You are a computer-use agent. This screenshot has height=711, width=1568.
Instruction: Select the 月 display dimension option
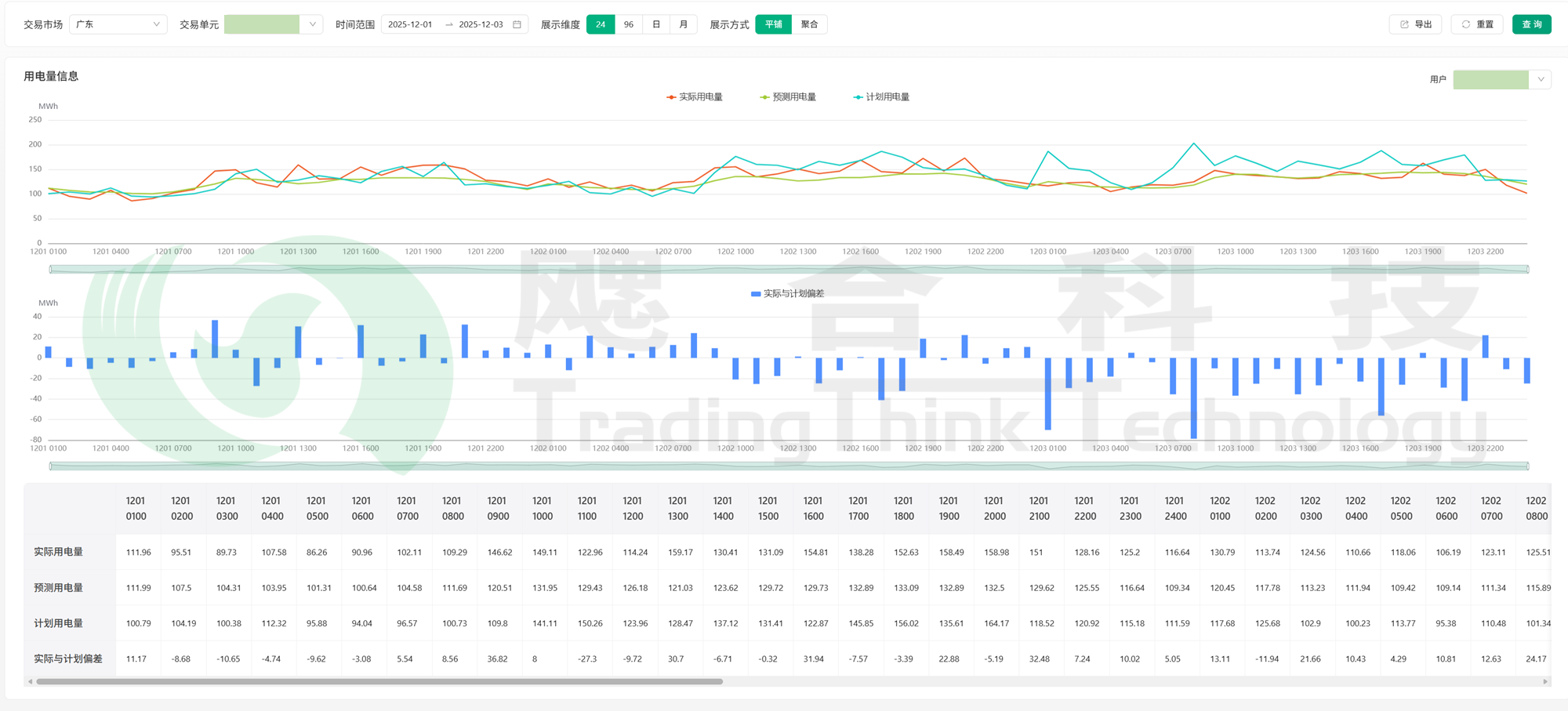(684, 24)
